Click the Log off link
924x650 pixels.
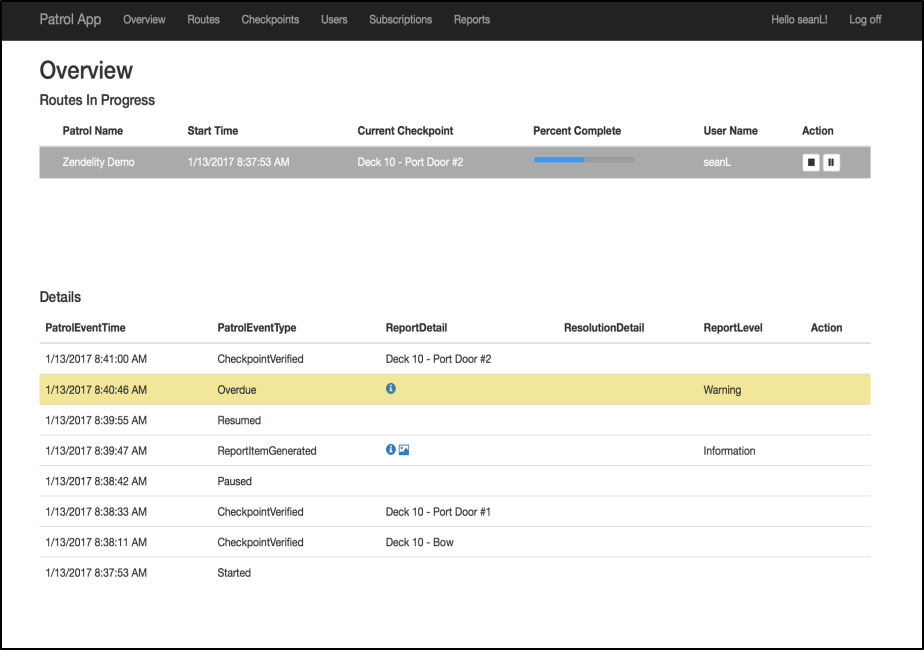click(x=865, y=19)
